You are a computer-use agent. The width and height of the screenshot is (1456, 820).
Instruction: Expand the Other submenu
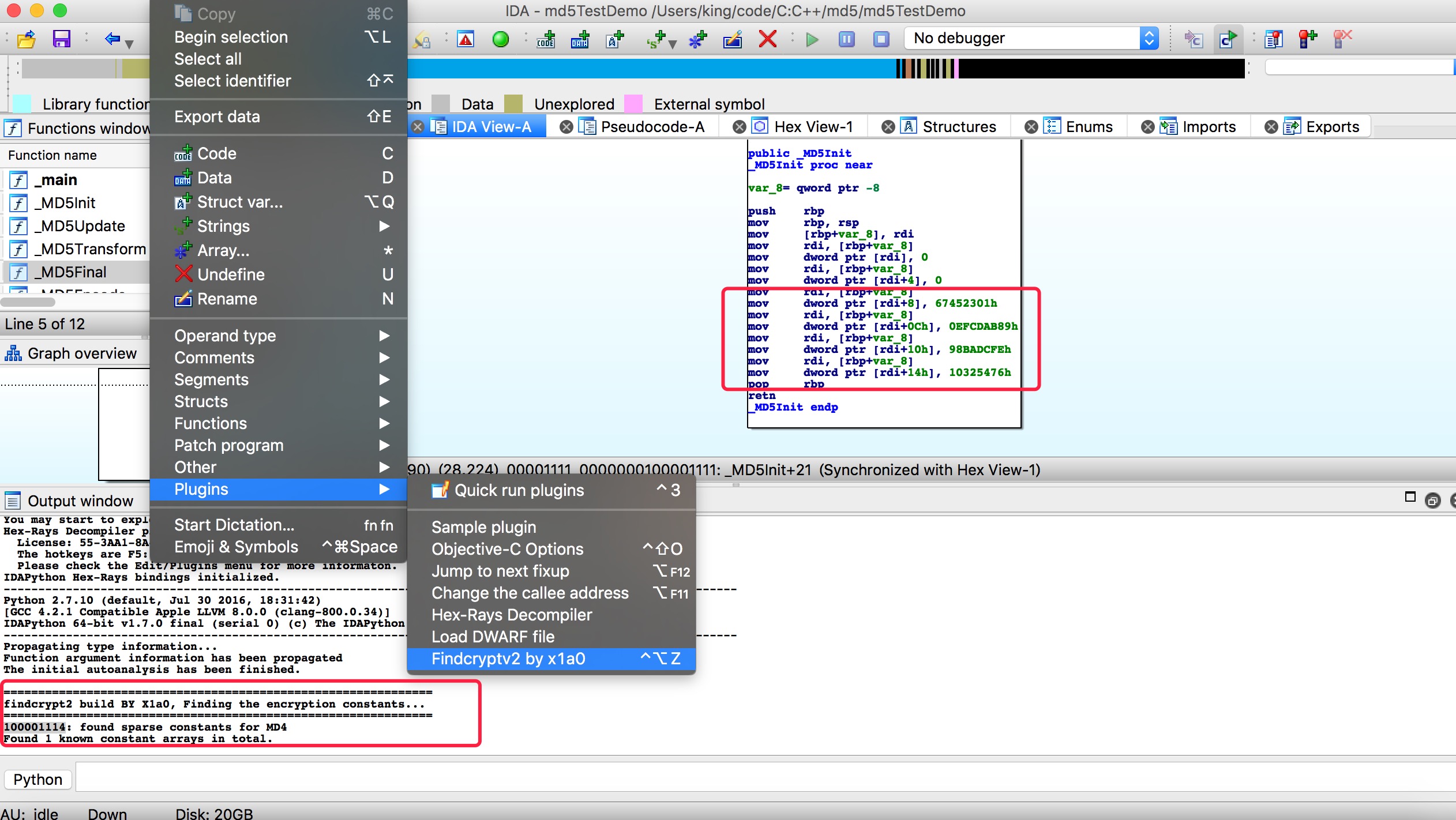(x=279, y=467)
